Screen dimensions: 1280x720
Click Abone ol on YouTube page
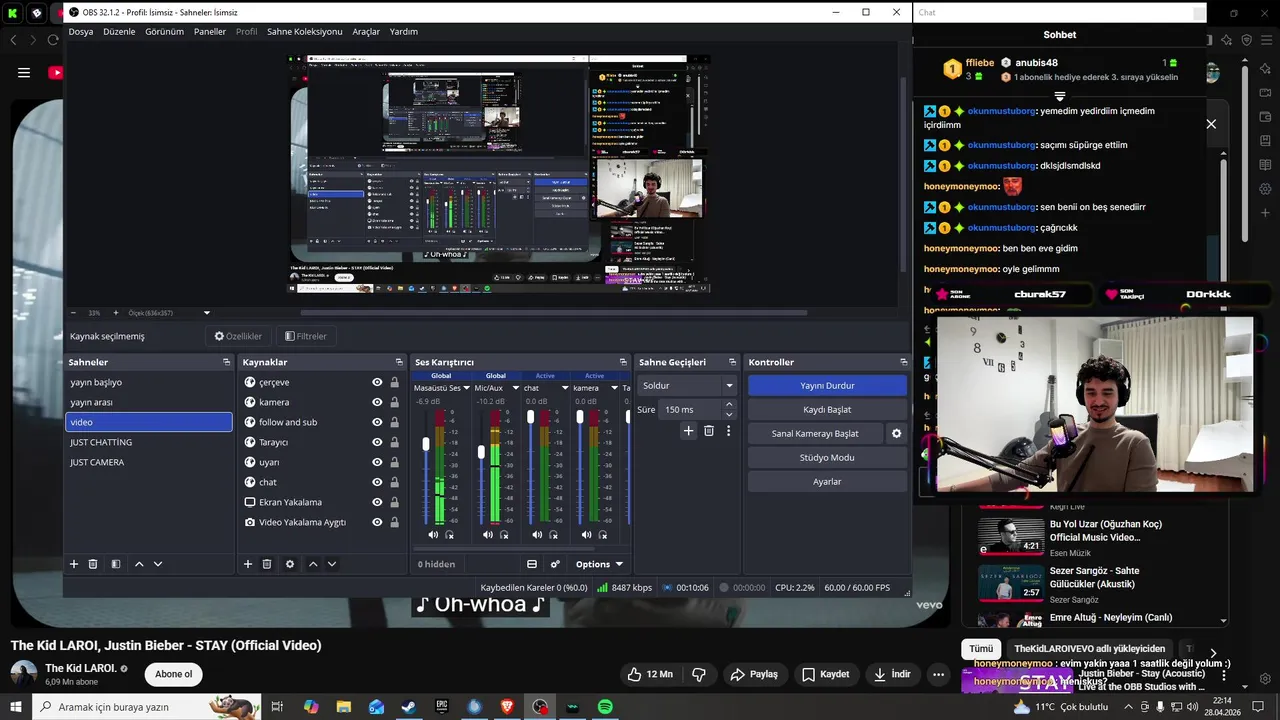pyautogui.click(x=173, y=674)
